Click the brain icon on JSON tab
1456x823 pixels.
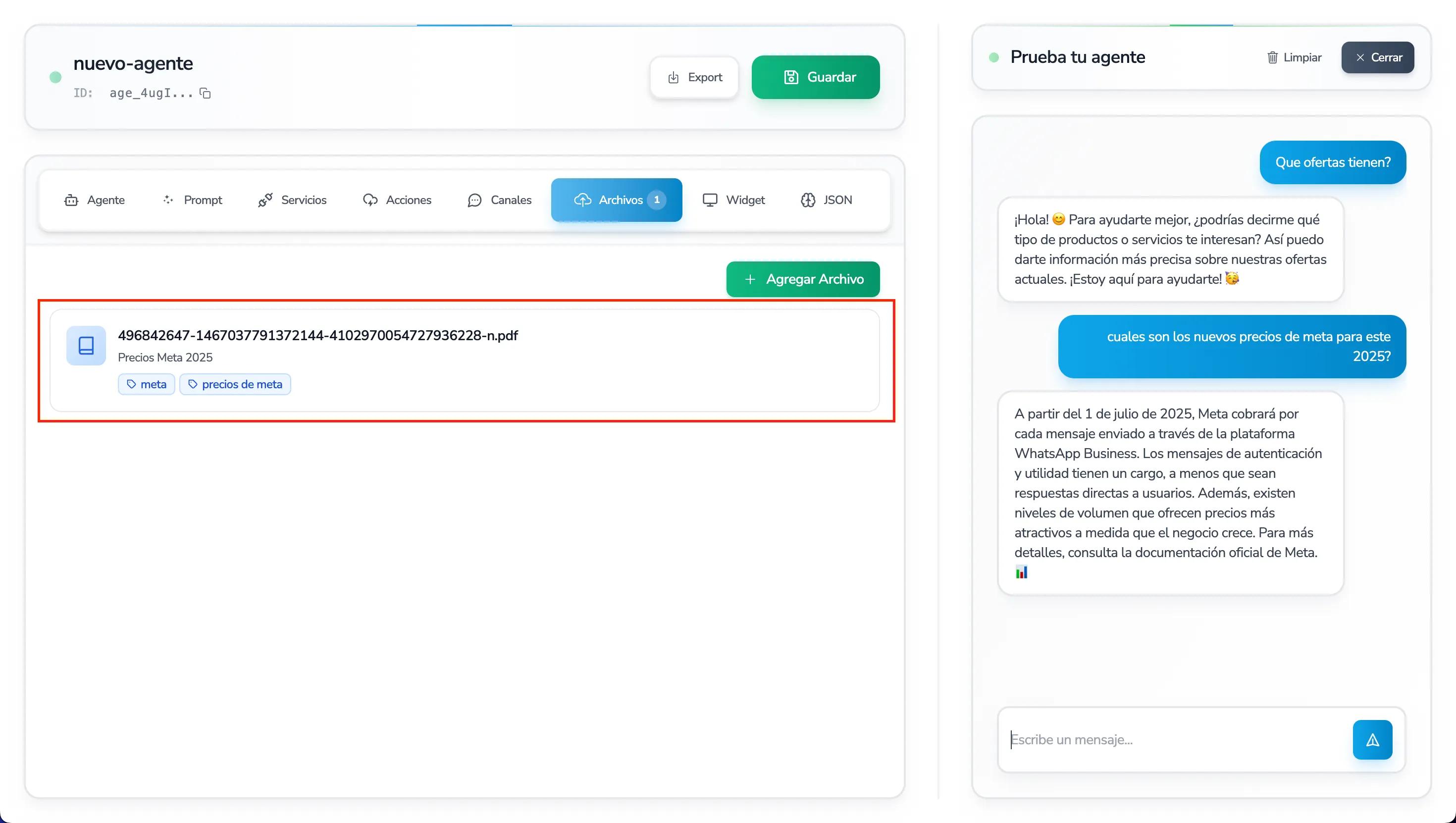808,200
